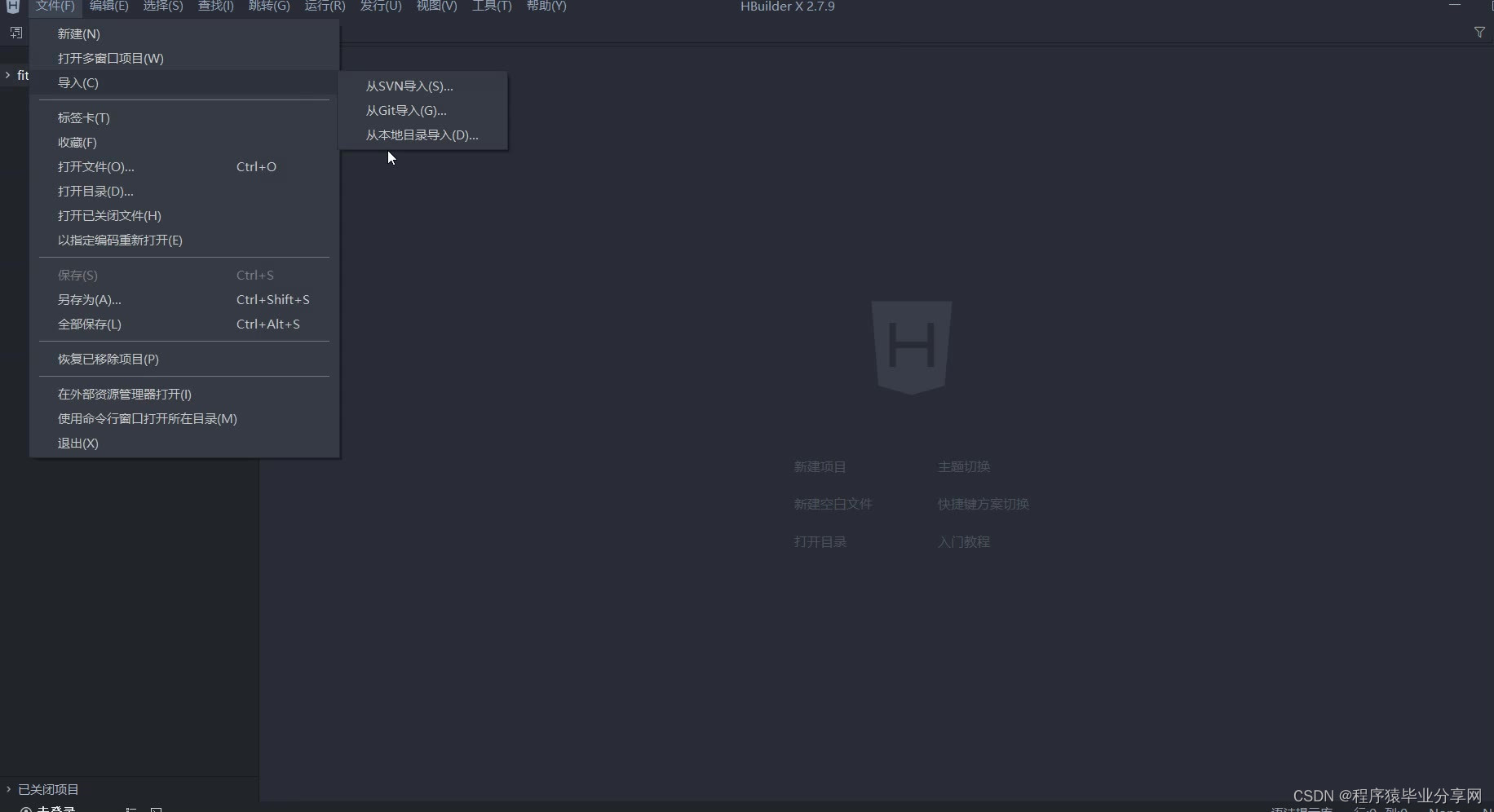The image size is (1494, 812).
Task: Choose 从Git导入(G)... in the submenu
Action: pos(422,110)
